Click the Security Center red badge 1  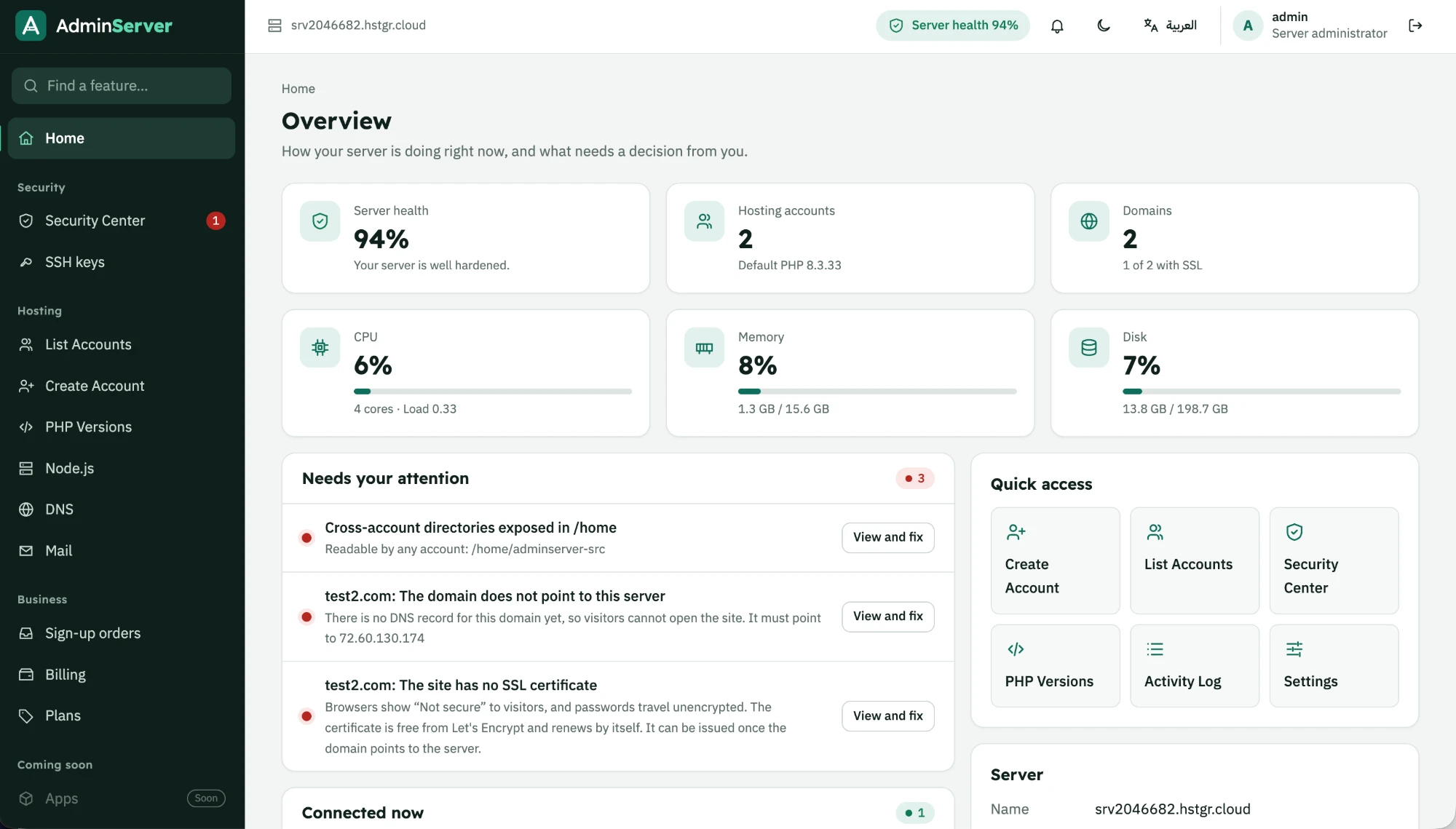(x=215, y=221)
